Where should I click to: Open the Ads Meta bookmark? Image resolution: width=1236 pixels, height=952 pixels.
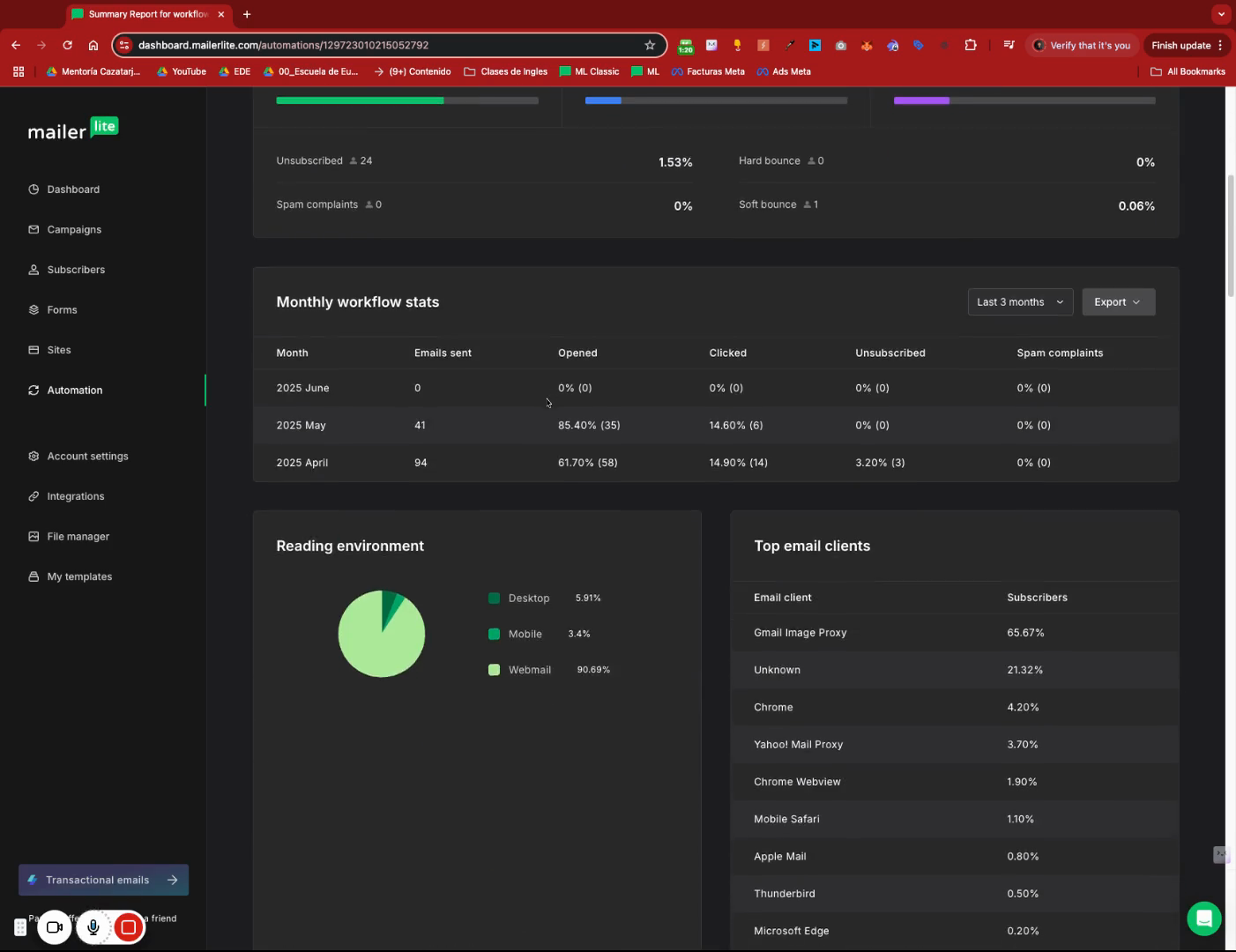click(x=784, y=71)
